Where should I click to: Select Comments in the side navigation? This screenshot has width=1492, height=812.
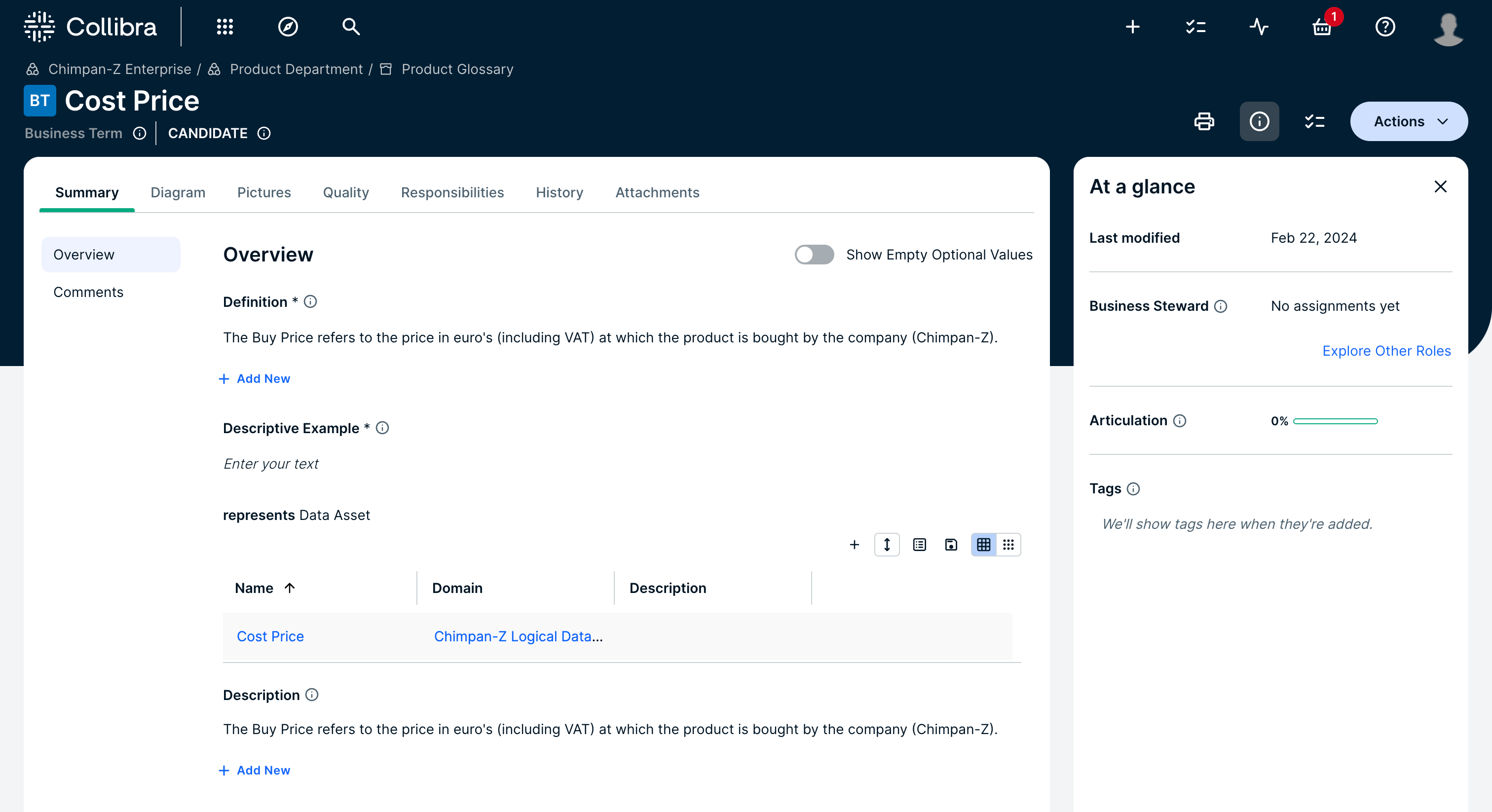pos(88,293)
